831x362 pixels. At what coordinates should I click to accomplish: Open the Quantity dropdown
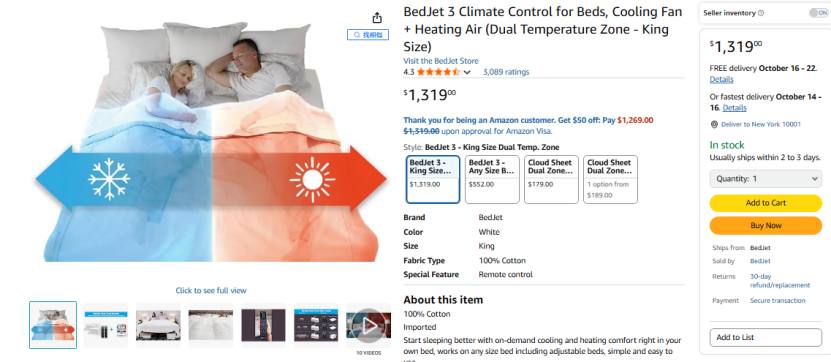(x=765, y=179)
